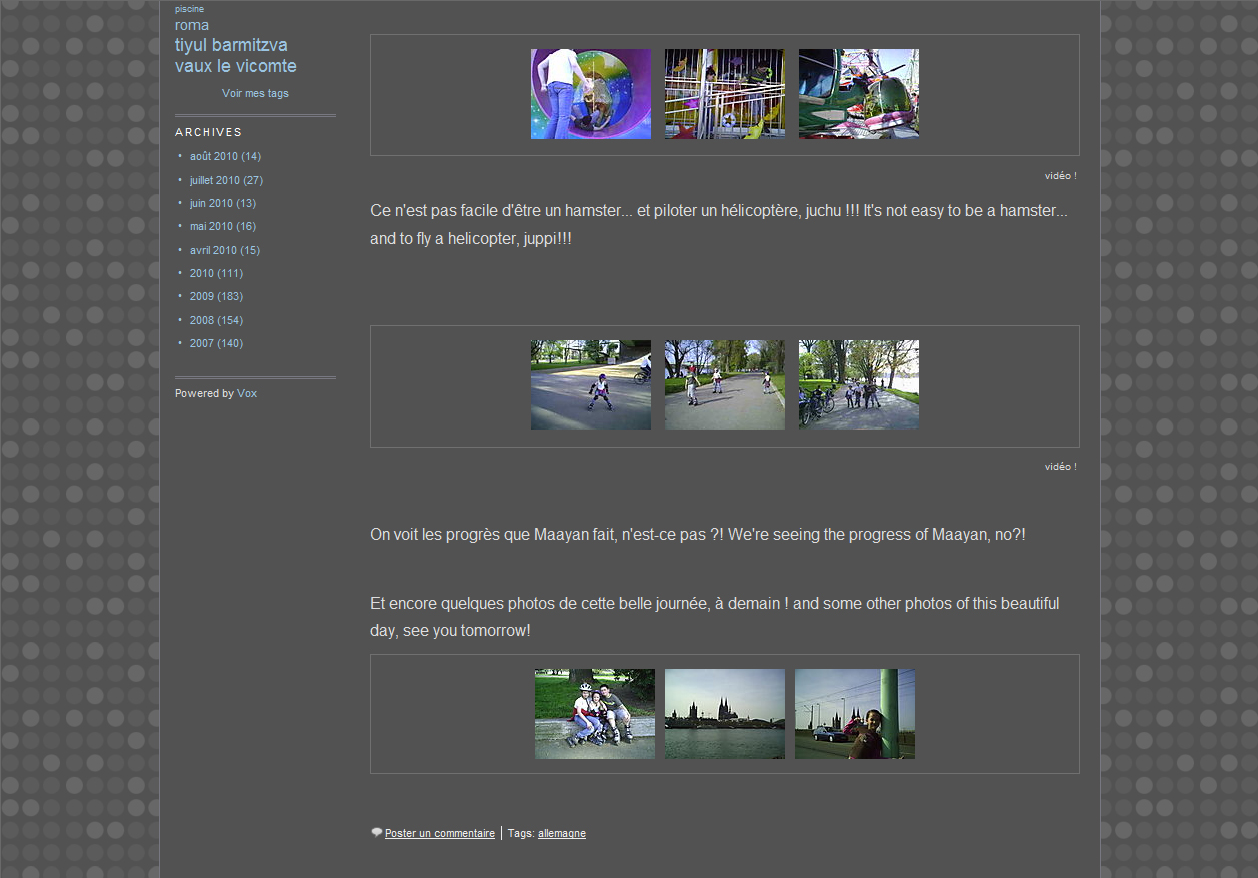The height and width of the screenshot is (878, 1258).
Task: Open the cathedral skyline river photo
Action: coord(724,714)
